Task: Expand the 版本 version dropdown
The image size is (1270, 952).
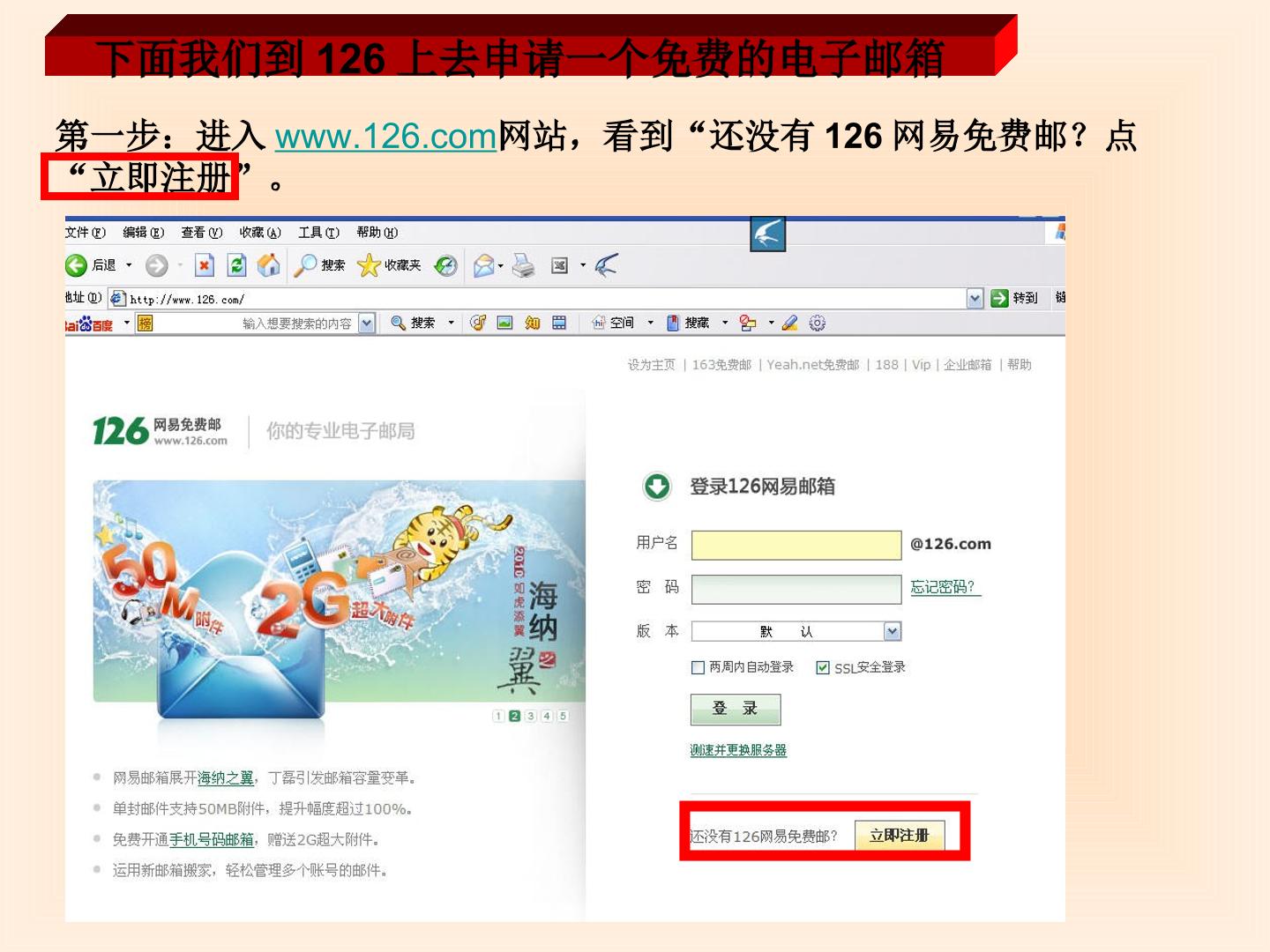Action: click(x=893, y=631)
